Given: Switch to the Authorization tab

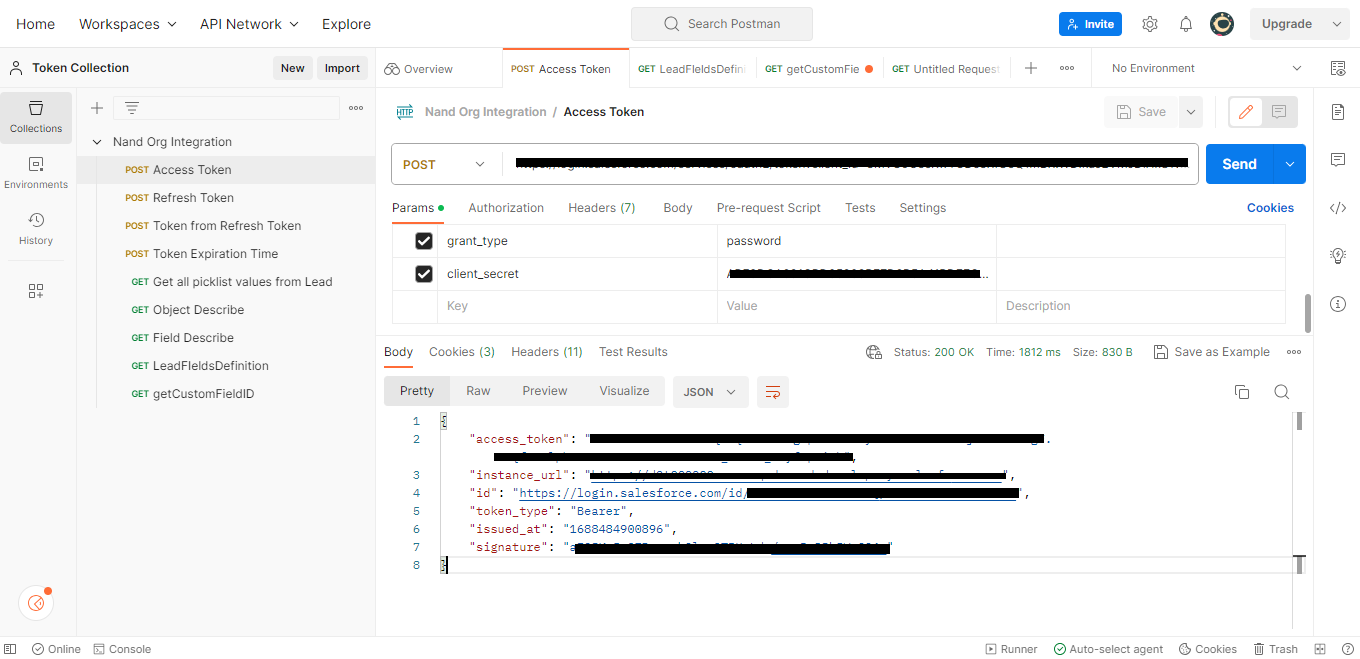Looking at the screenshot, I should 506,208.
